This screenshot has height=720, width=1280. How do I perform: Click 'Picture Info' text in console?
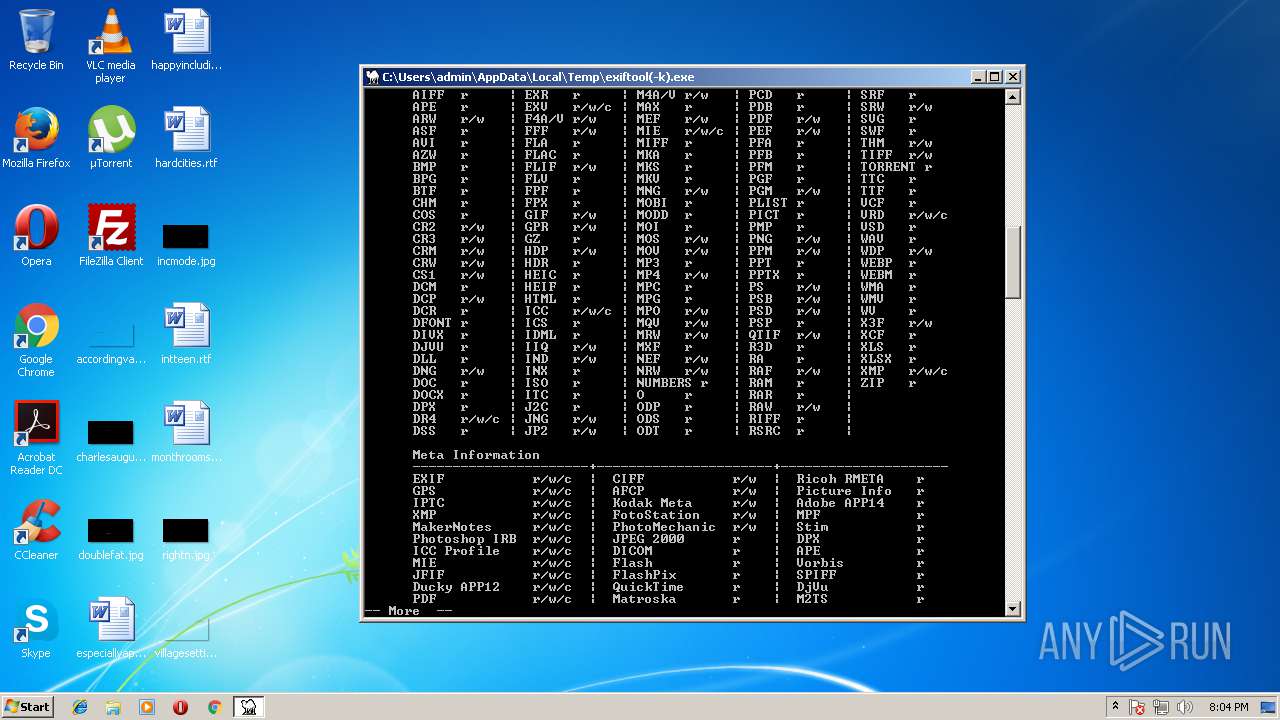click(844, 491)
